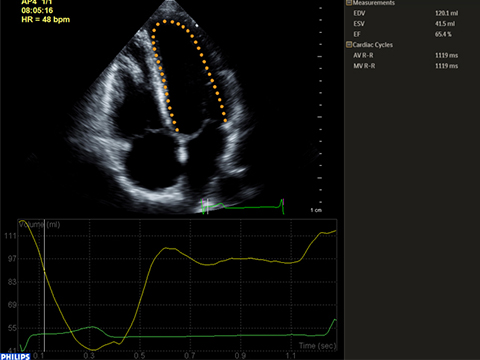Click the minimum of the yellow volume curve
The image size is (480, 360).
[94, 350]
